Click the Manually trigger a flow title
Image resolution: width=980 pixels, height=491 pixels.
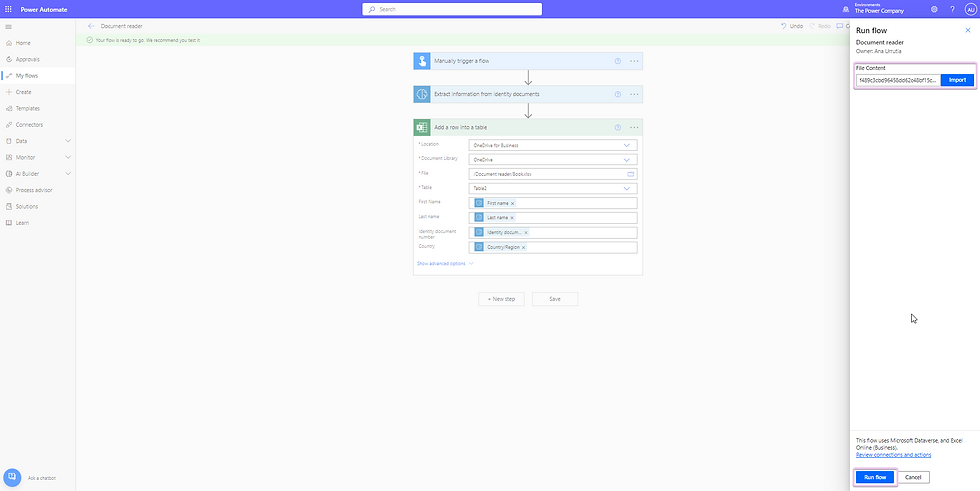(x=461, y=61)
